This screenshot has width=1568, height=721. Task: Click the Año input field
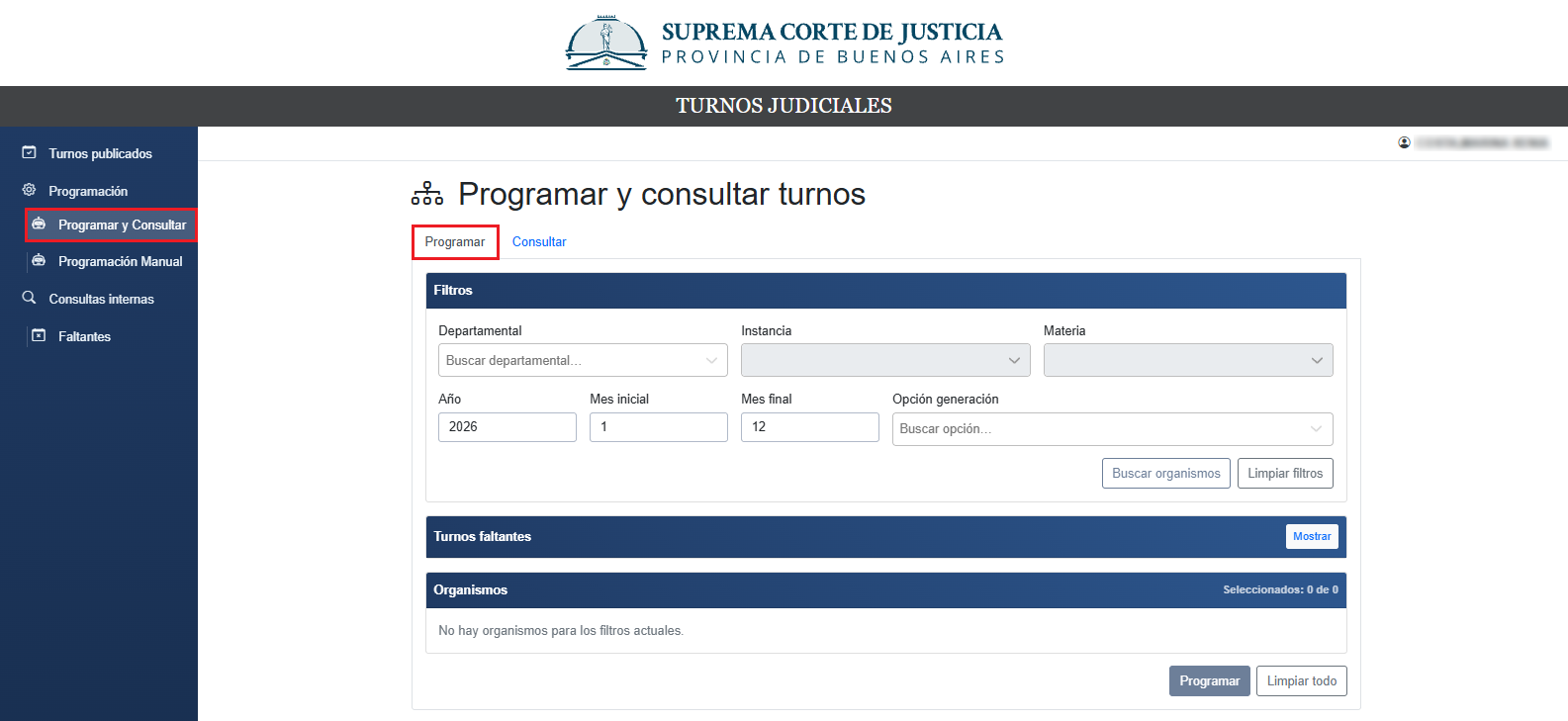pos(507,427)
